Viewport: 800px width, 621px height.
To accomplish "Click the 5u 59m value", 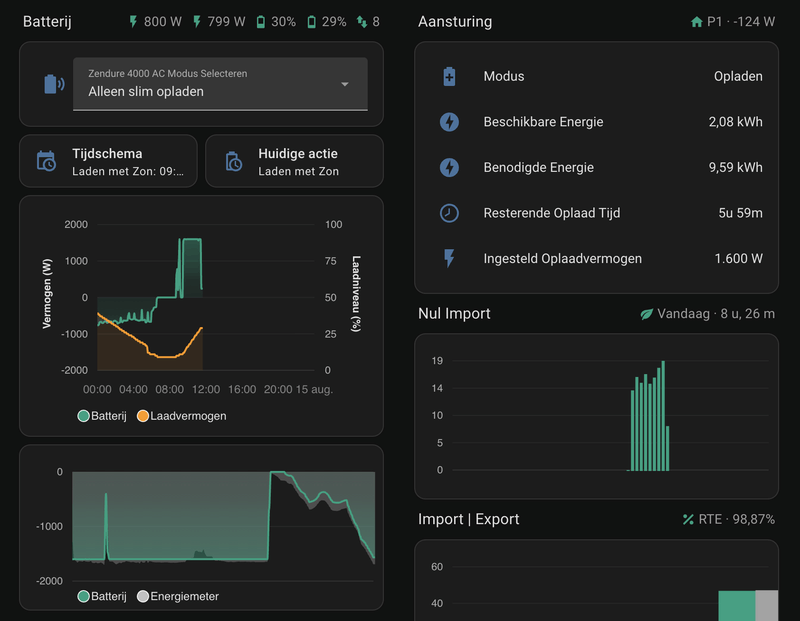I will [740, 213].
